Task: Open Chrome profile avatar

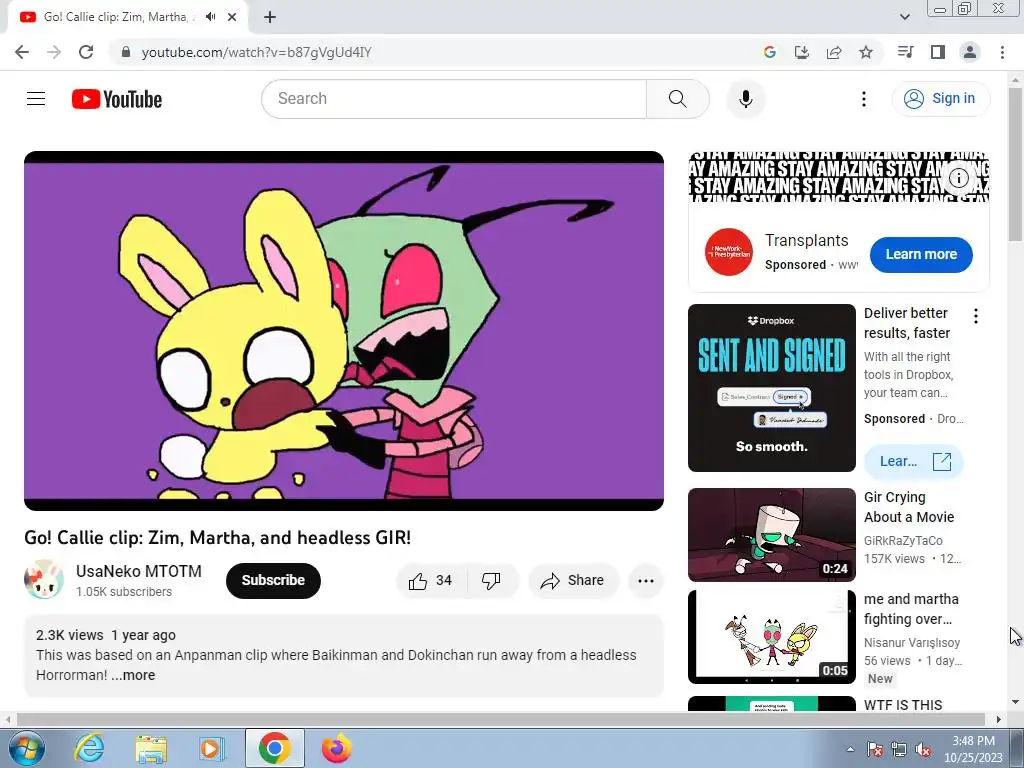Action: coord(970,52)
